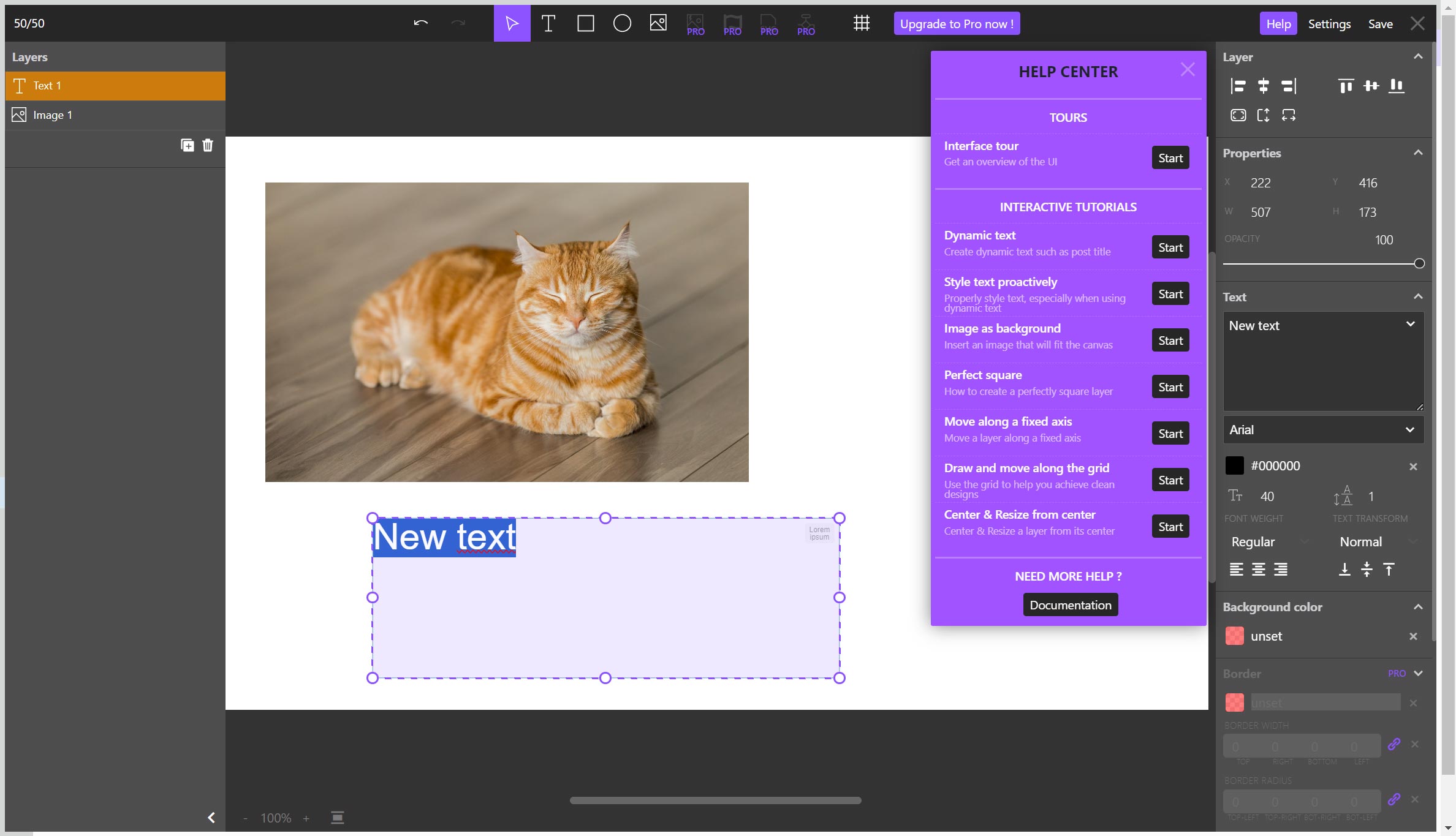This screenshot has height=836, width=1456.
Task: Click the redo arrow icon
Action: [458, 23]
